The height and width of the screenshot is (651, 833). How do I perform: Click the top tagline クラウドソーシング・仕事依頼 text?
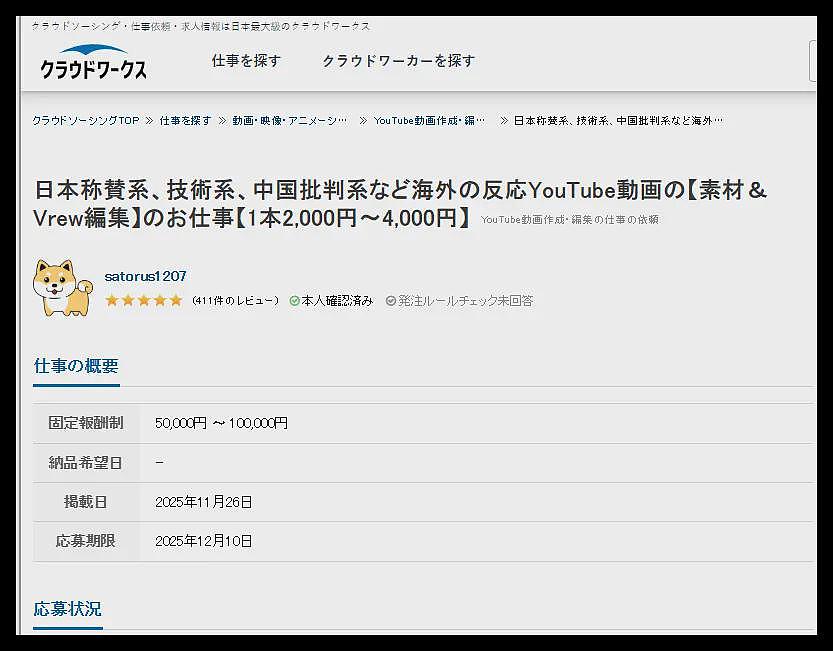201,26
